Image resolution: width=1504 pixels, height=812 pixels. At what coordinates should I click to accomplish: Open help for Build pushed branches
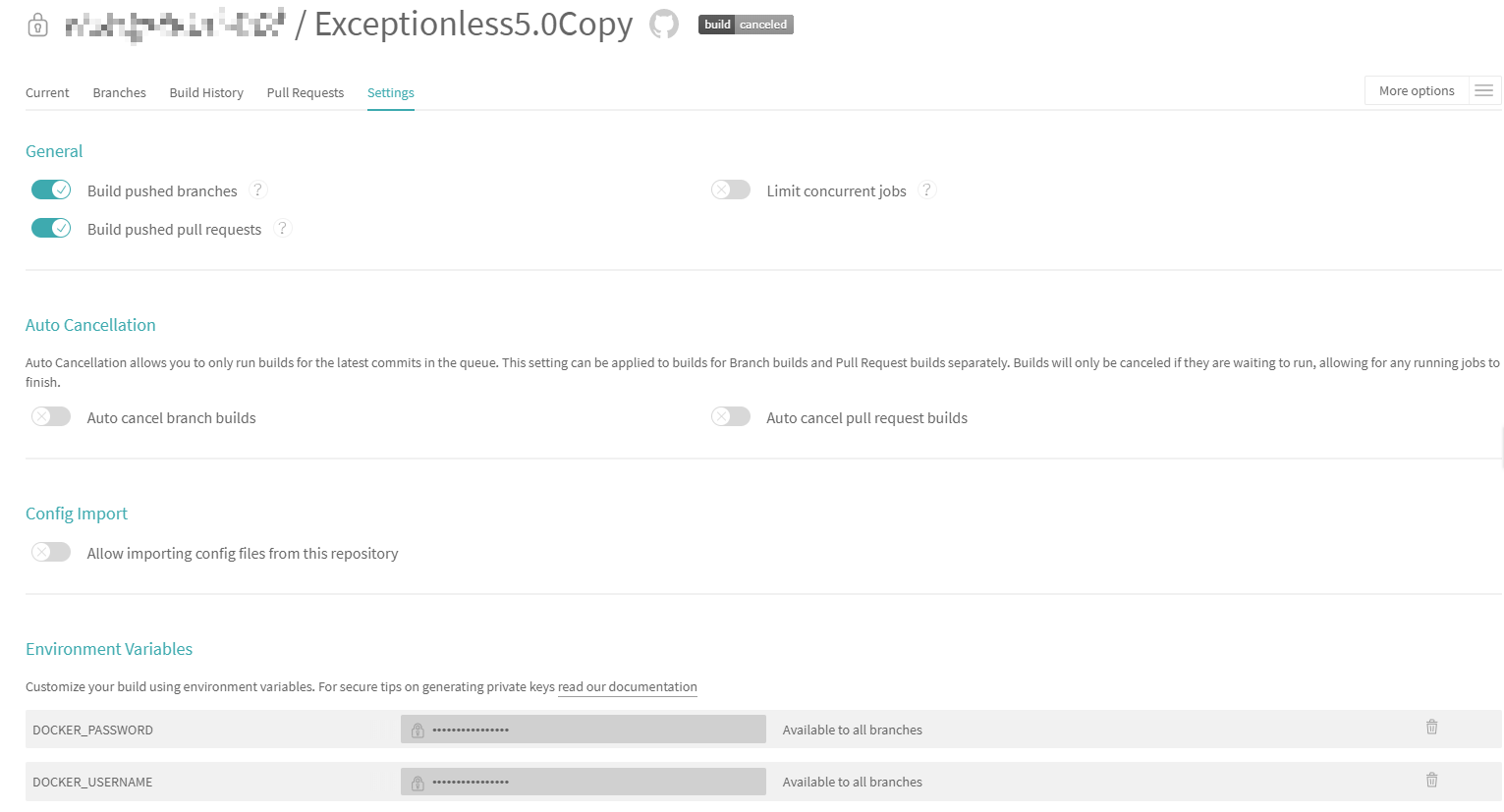pyautogui.click(x=258, y=189)
